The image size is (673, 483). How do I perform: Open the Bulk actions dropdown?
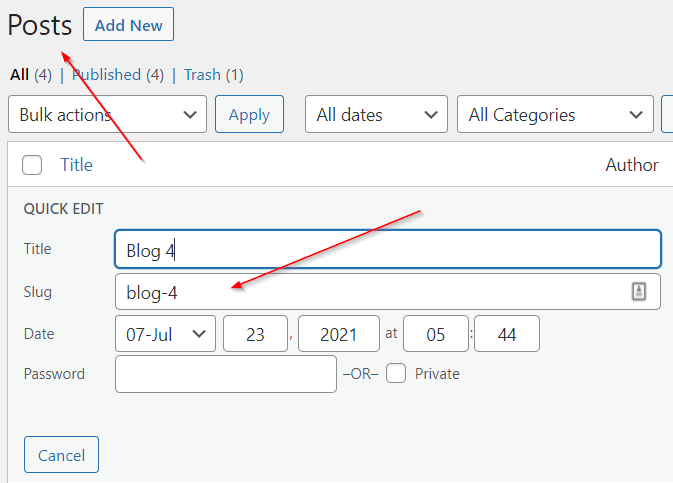click(x=107, y=115)
